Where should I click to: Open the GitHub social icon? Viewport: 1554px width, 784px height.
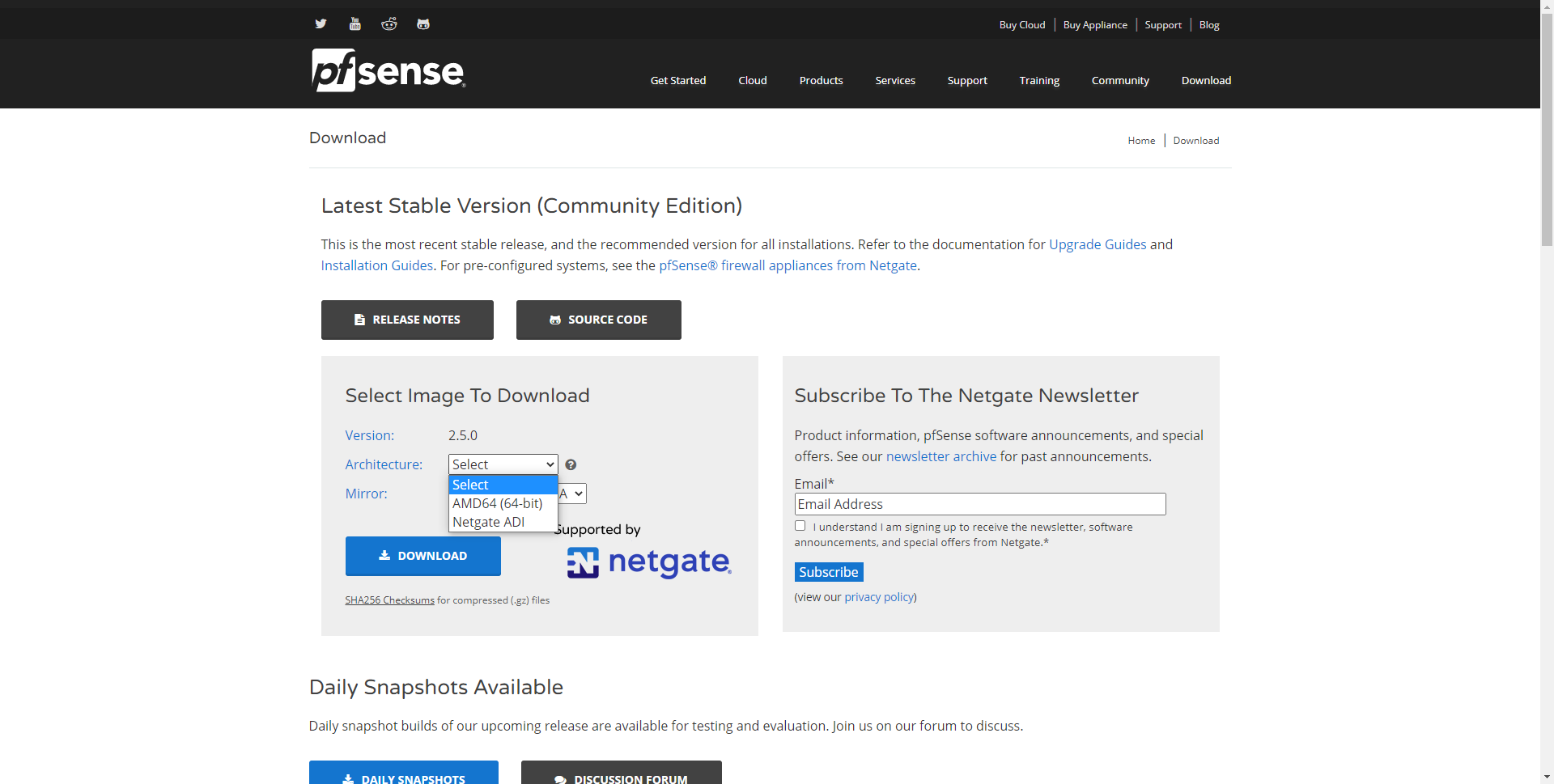(x=423, y=23)
